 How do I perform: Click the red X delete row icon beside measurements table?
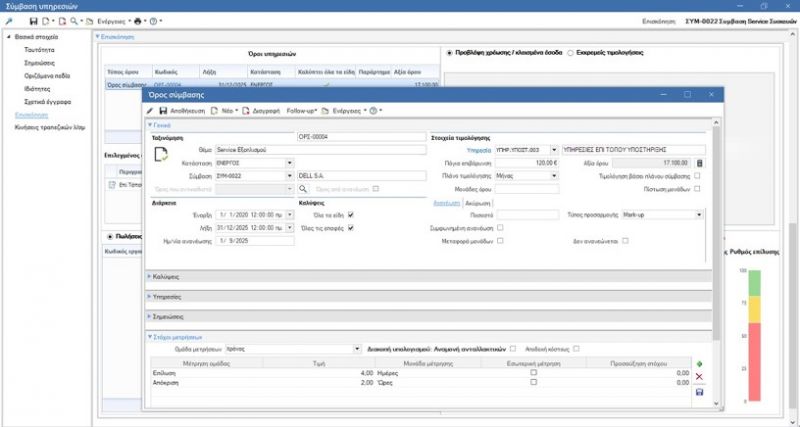click(x=699, y=377)
